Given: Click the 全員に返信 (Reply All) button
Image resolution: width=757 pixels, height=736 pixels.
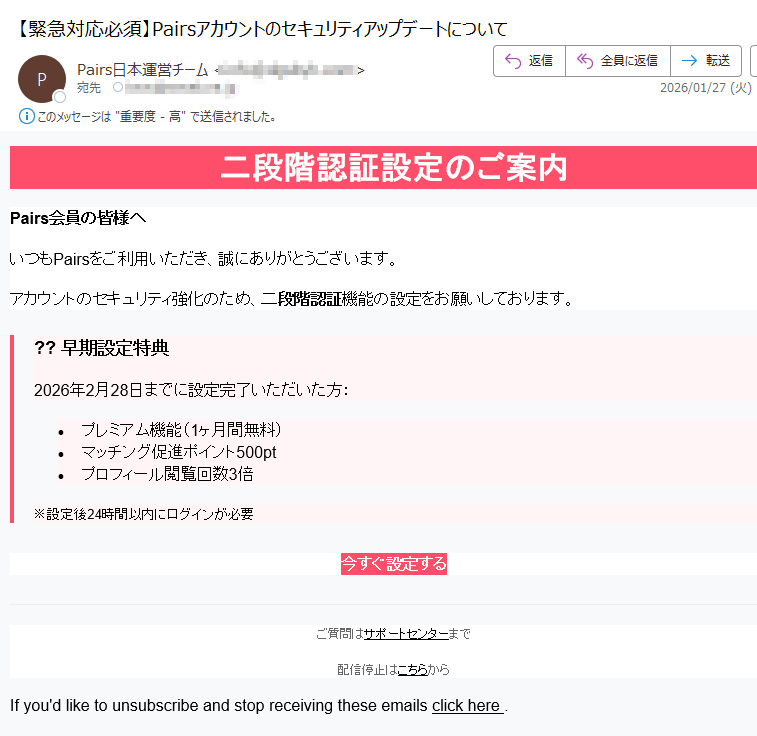Looking at the screenshot, I should 617,60.
